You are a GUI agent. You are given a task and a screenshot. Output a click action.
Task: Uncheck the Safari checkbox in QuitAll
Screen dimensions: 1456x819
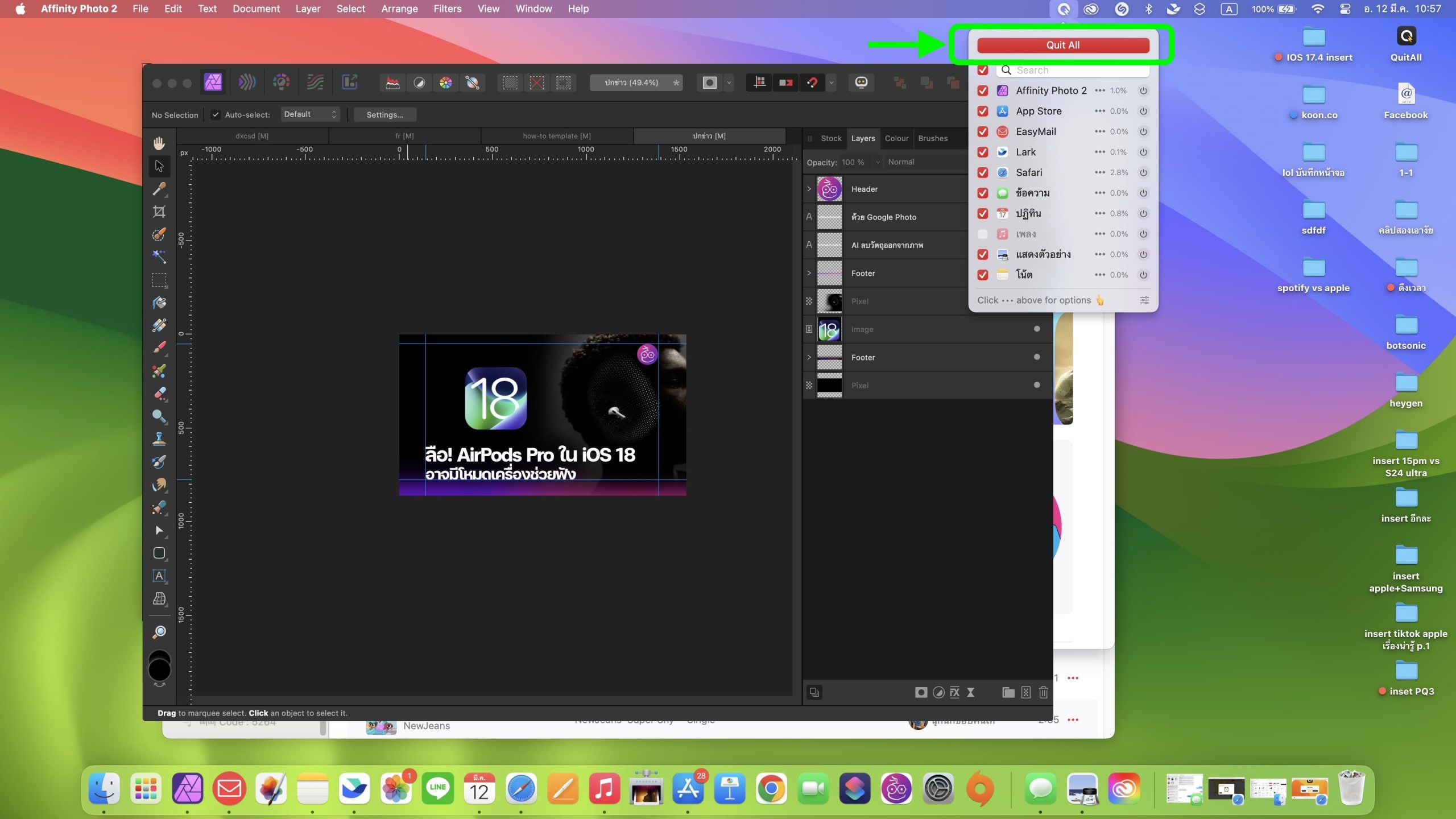(x=982, y=172)
